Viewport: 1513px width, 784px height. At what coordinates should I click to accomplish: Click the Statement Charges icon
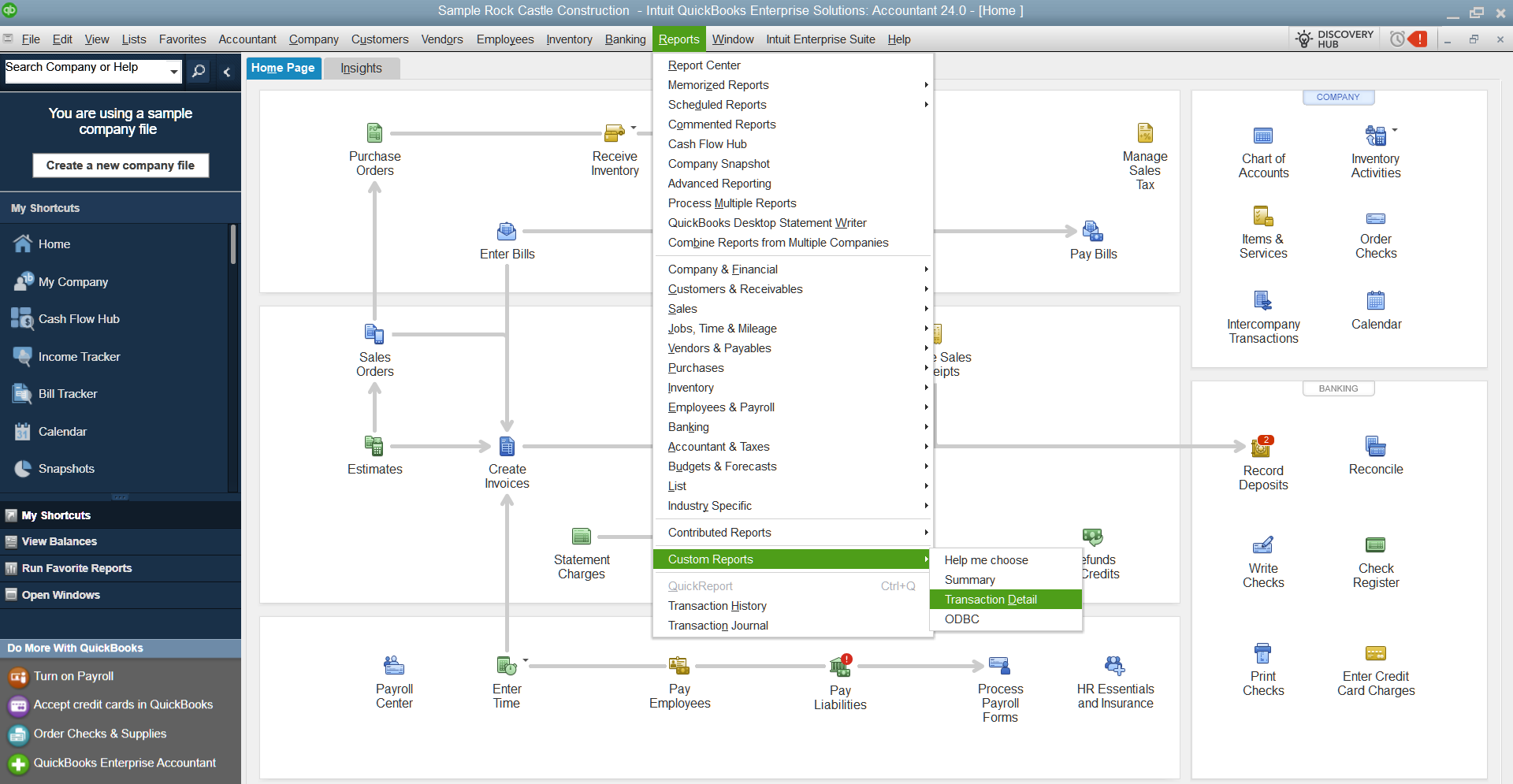coord(582,537)
